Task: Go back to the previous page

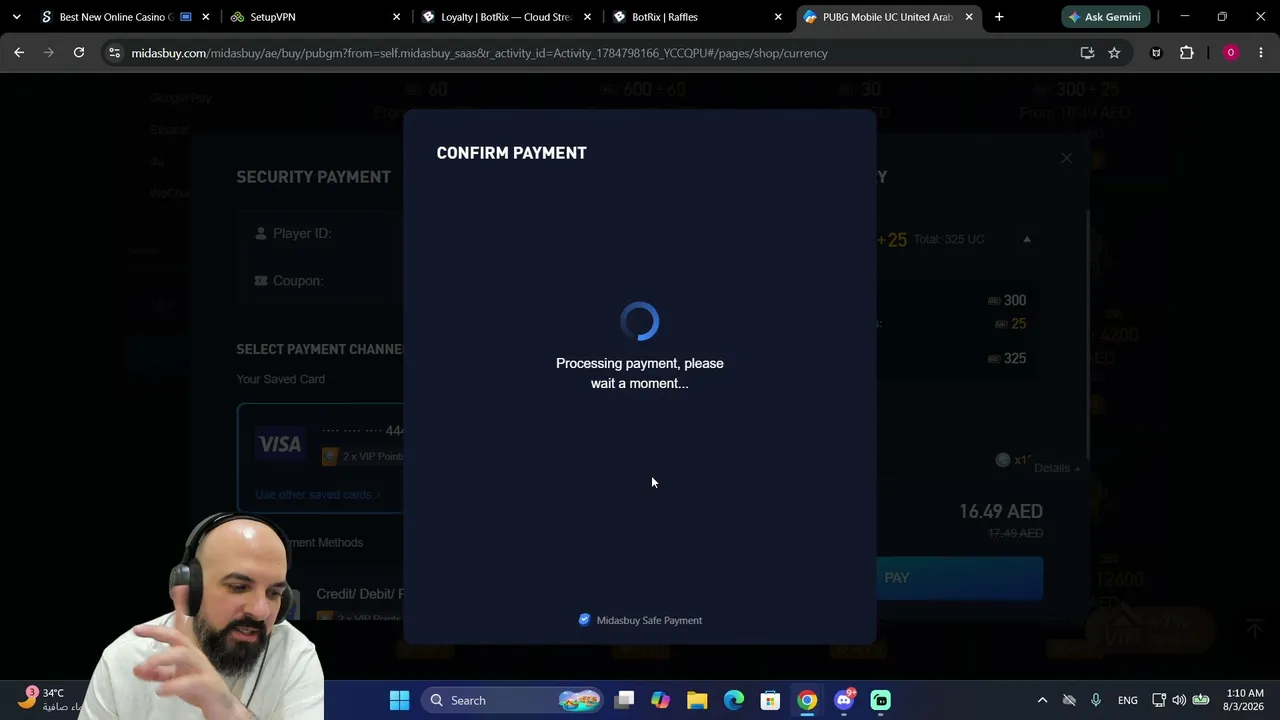Action: tap(19, 53)
